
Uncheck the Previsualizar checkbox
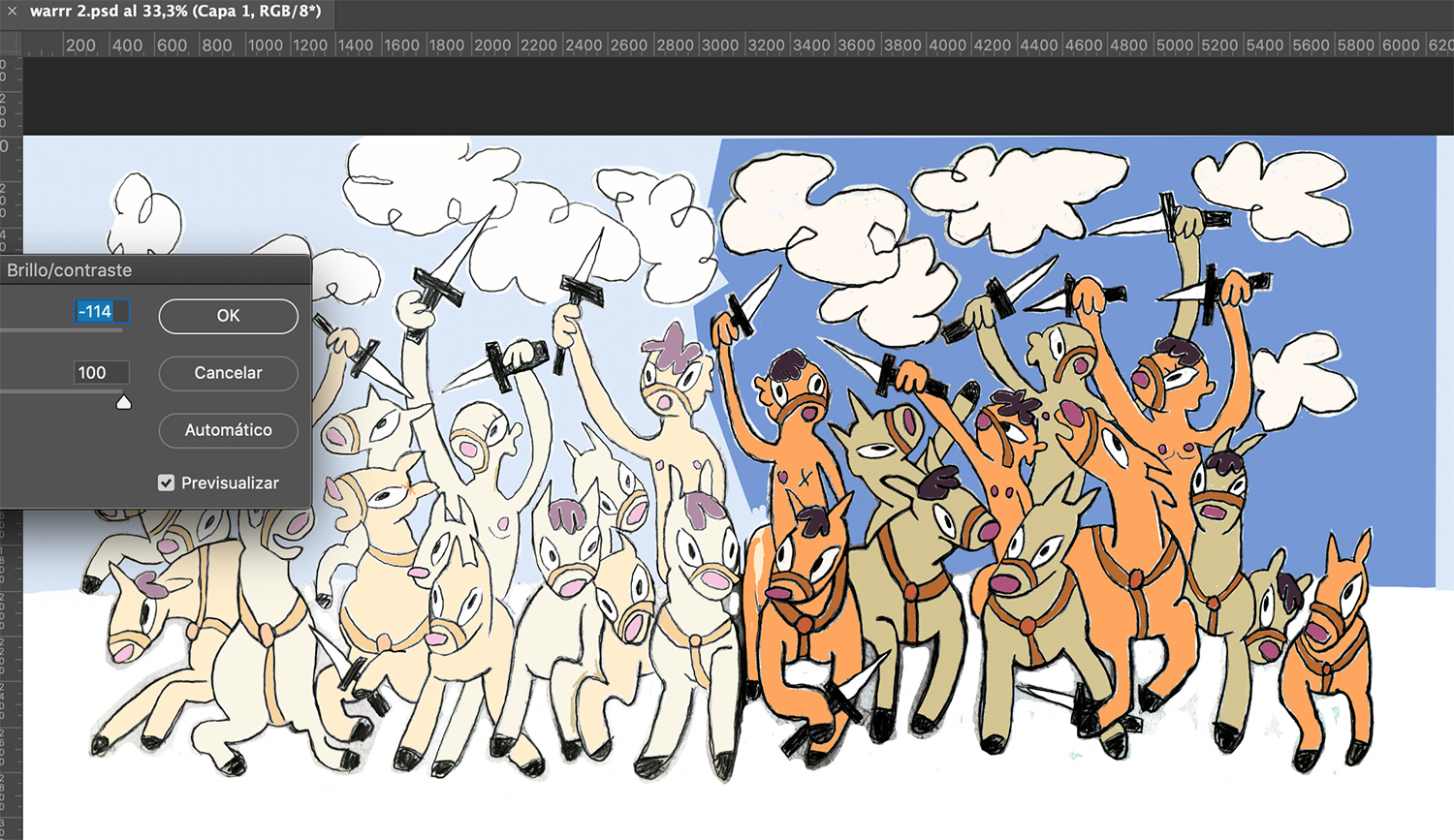(x=167, y=482)
